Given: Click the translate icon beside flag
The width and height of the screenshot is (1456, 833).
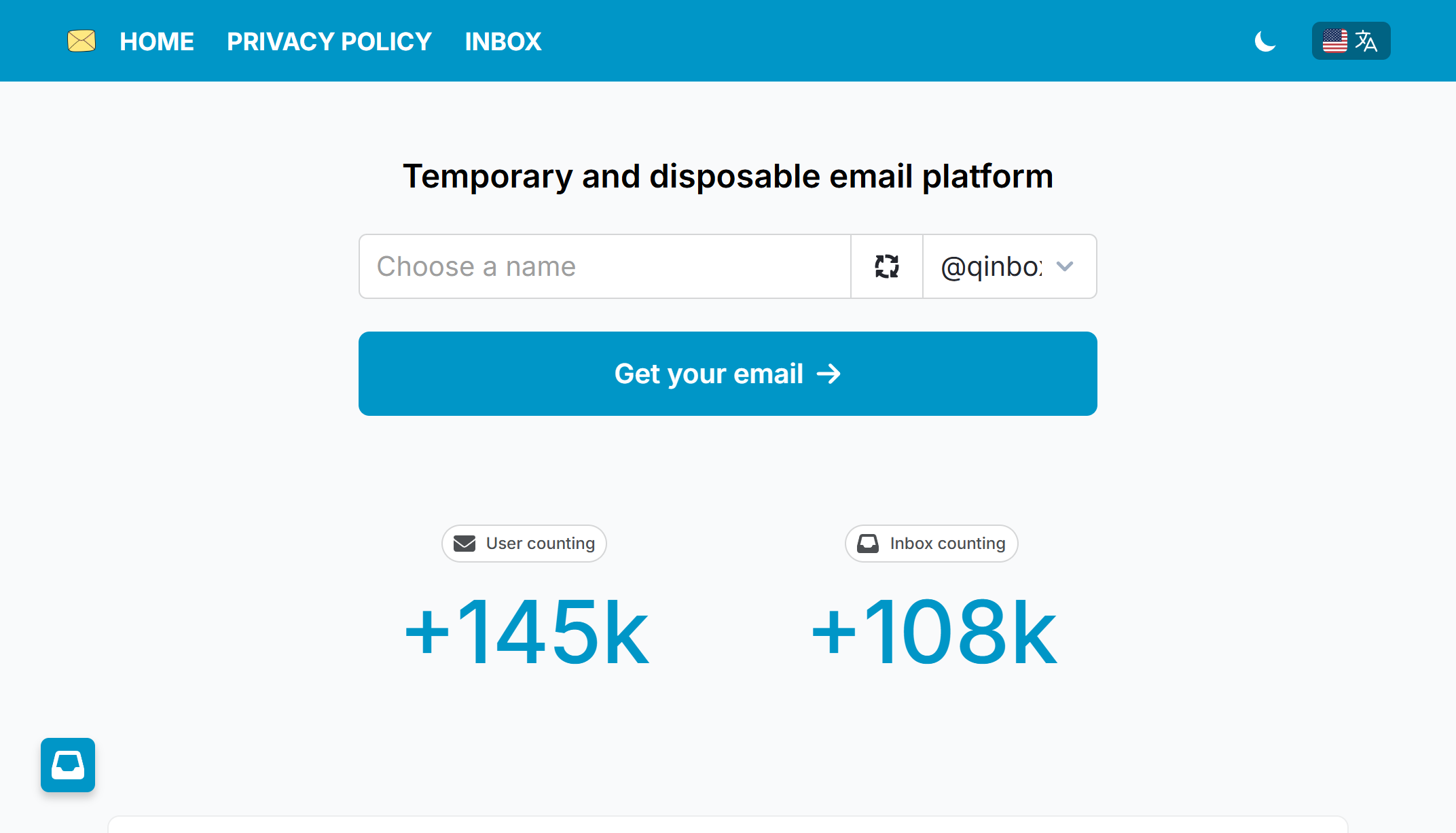Looking at the screenshot, I should click(x=1366, y=41).
